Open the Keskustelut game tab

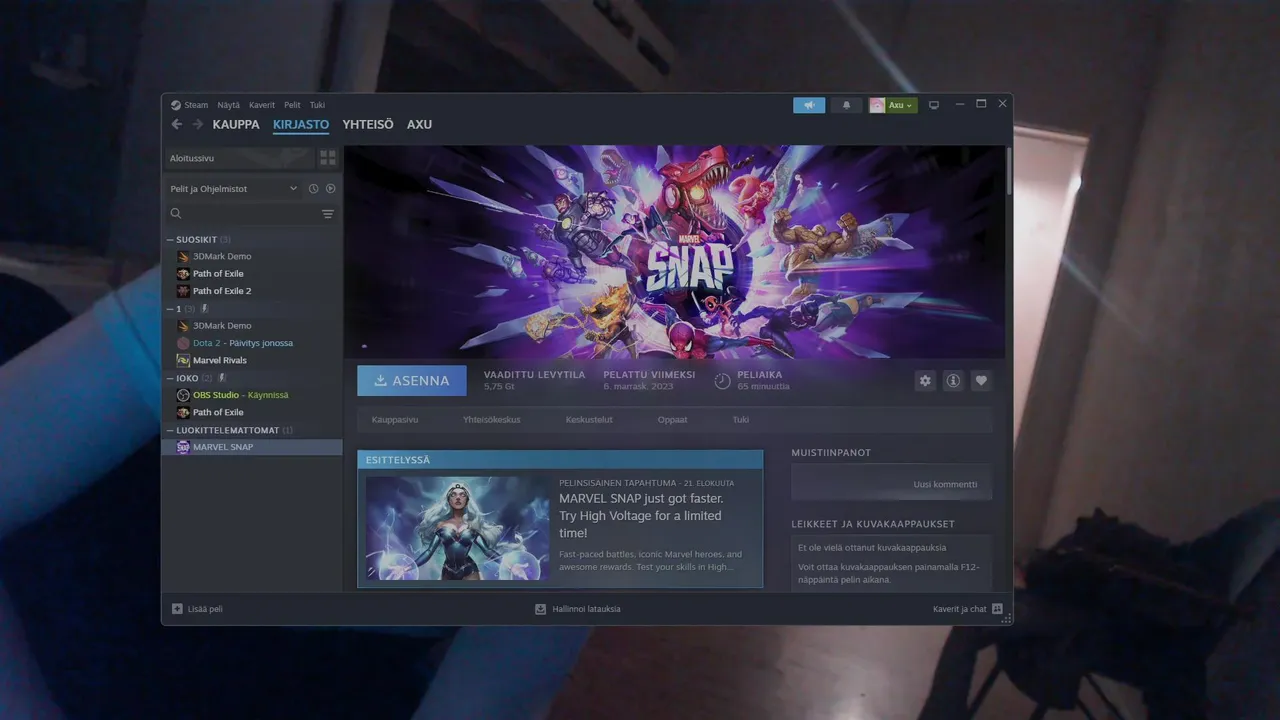coord(589,420)
